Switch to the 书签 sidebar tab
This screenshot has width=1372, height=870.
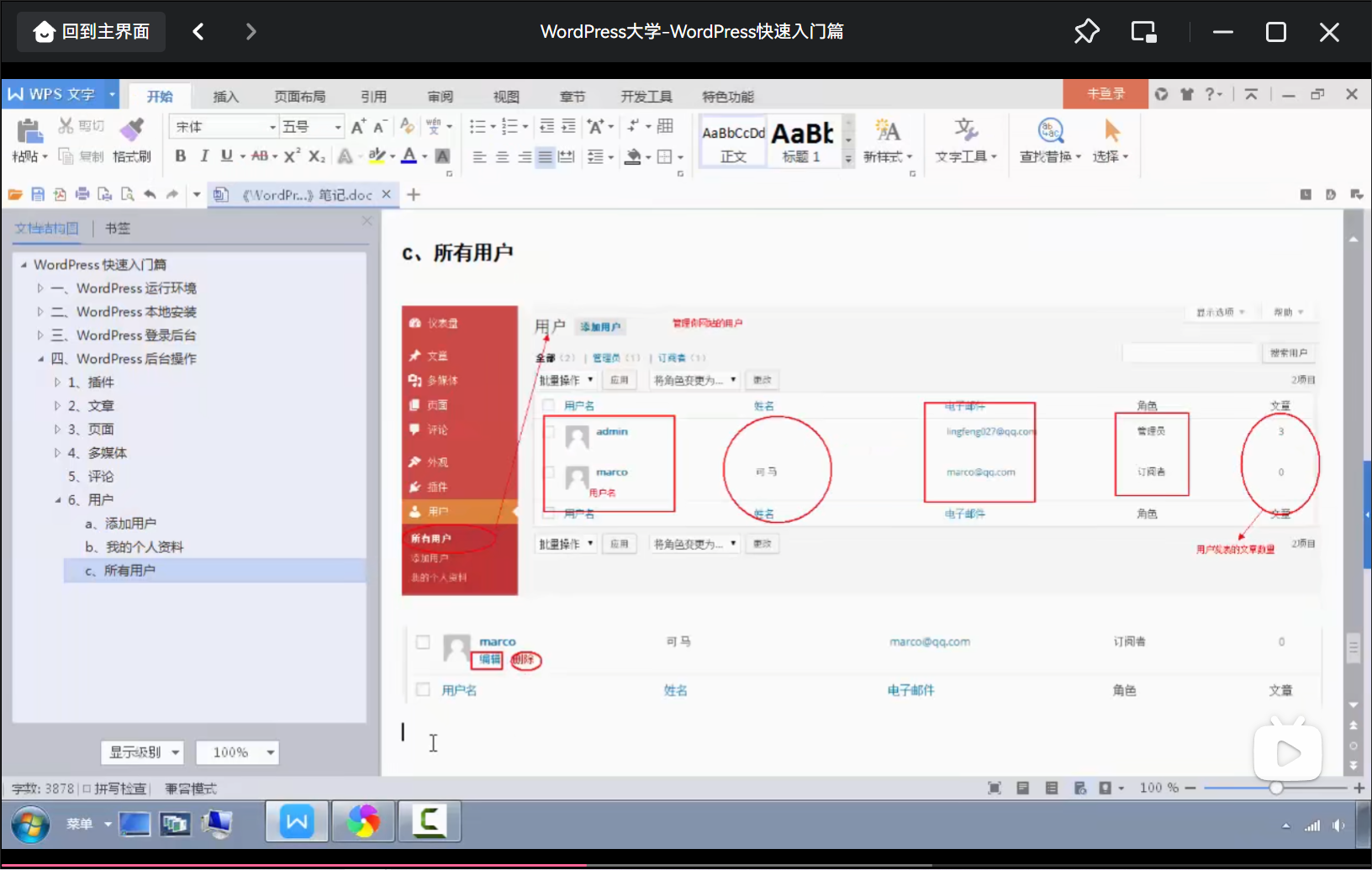(x=118, y=228)
